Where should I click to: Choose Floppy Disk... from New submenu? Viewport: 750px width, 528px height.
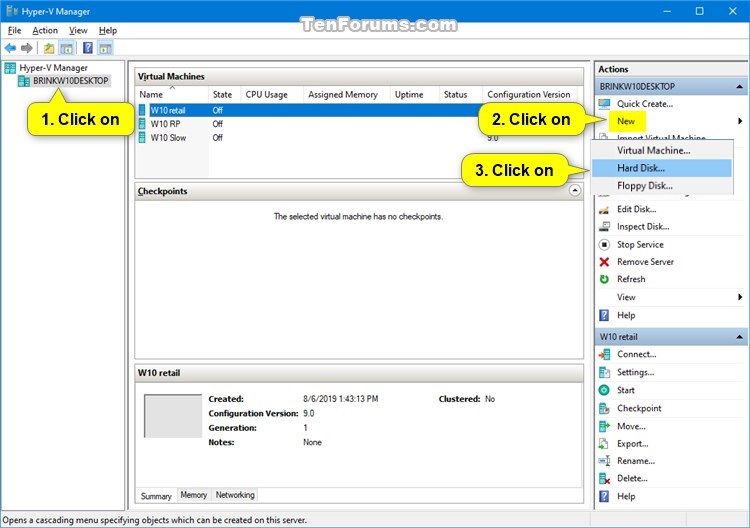click(662, 186)
